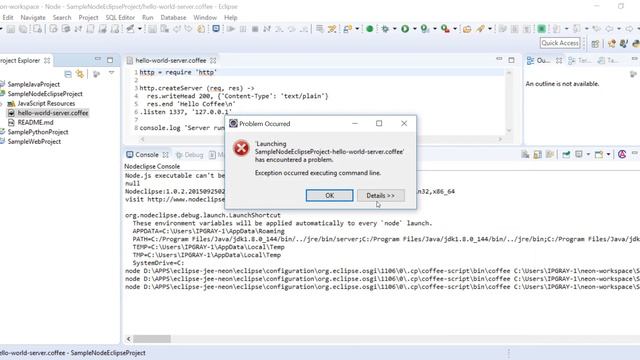Screen dimensions: 640x360
Task: Click the green circle toolbar icon
Action: (370, 29)
